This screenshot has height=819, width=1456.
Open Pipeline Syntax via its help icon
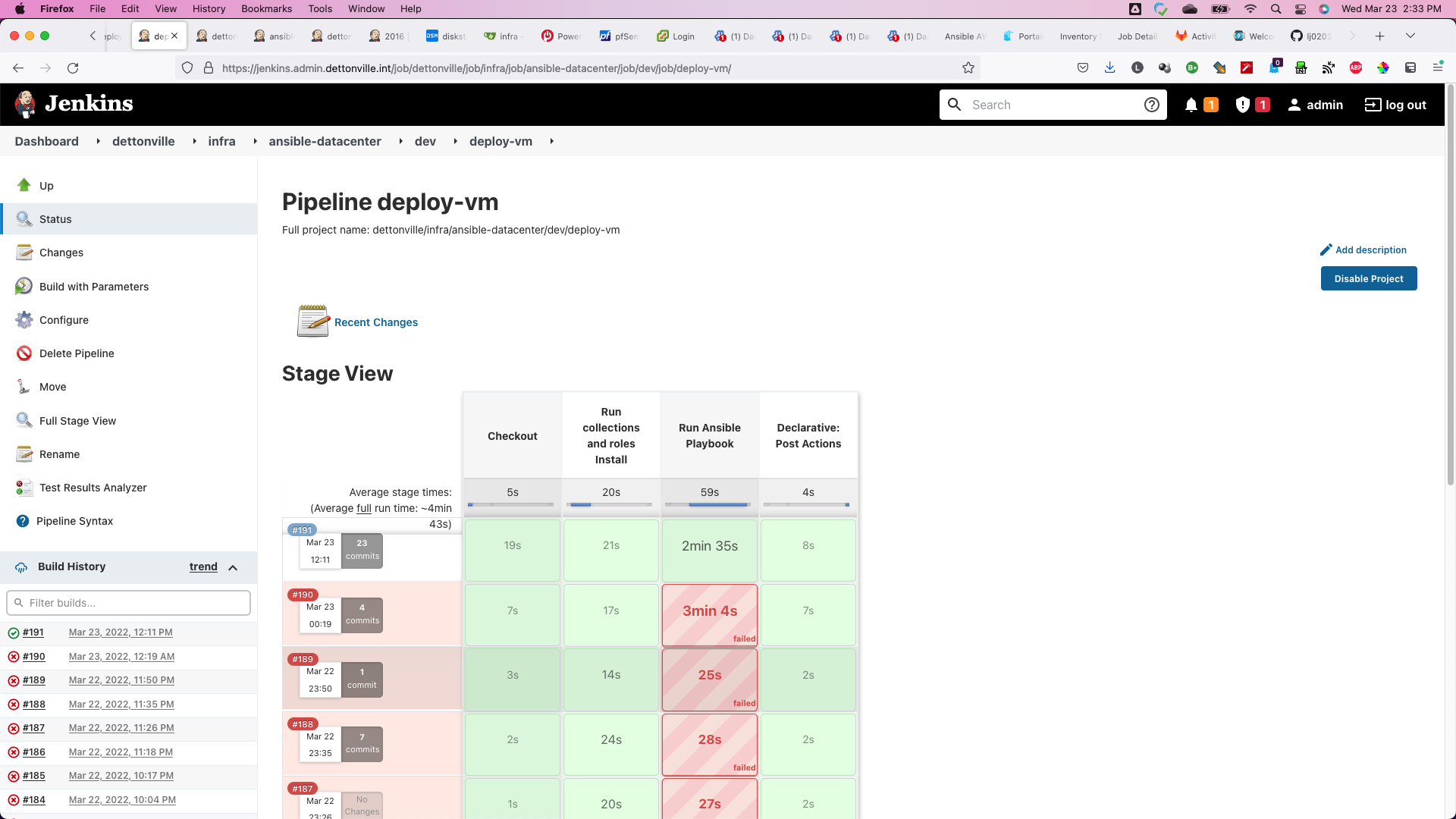click(x=23, y=520)
